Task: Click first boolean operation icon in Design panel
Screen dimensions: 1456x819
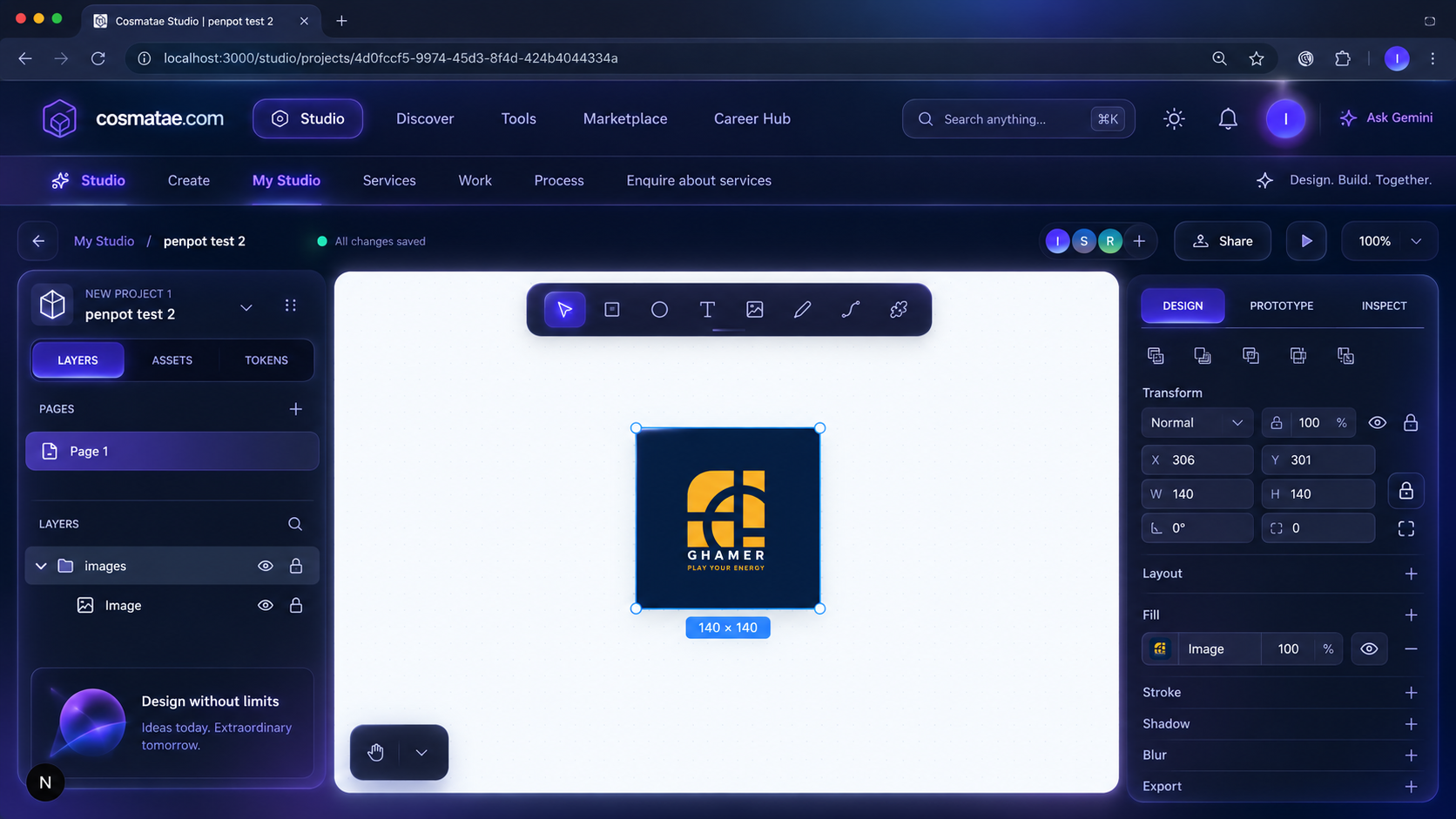Action: pos(1156,355)
